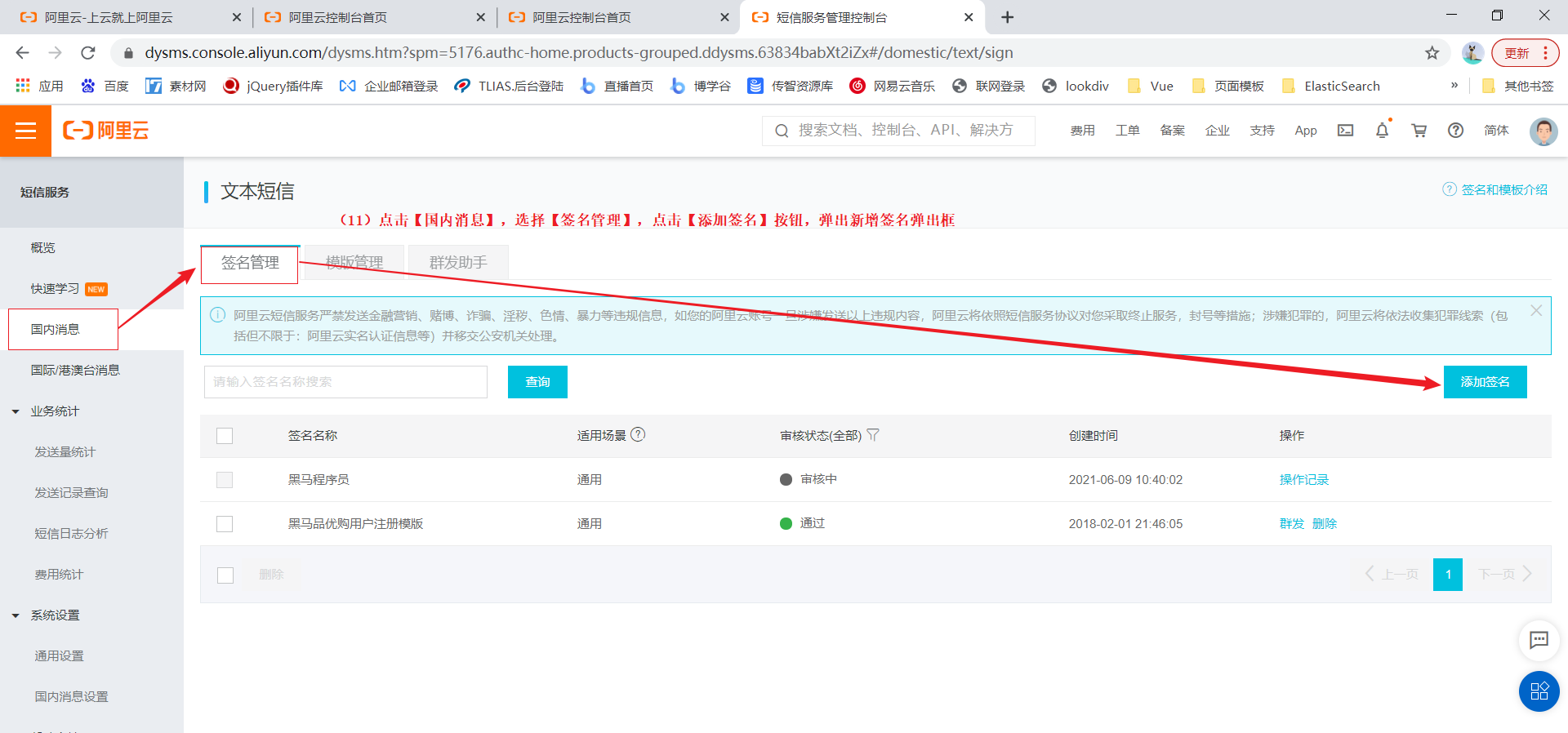The height and width of the screenshot is (733, 1568).
Task: Open the 更新 Chrome update menu
Action: (x=1525, y=53)
